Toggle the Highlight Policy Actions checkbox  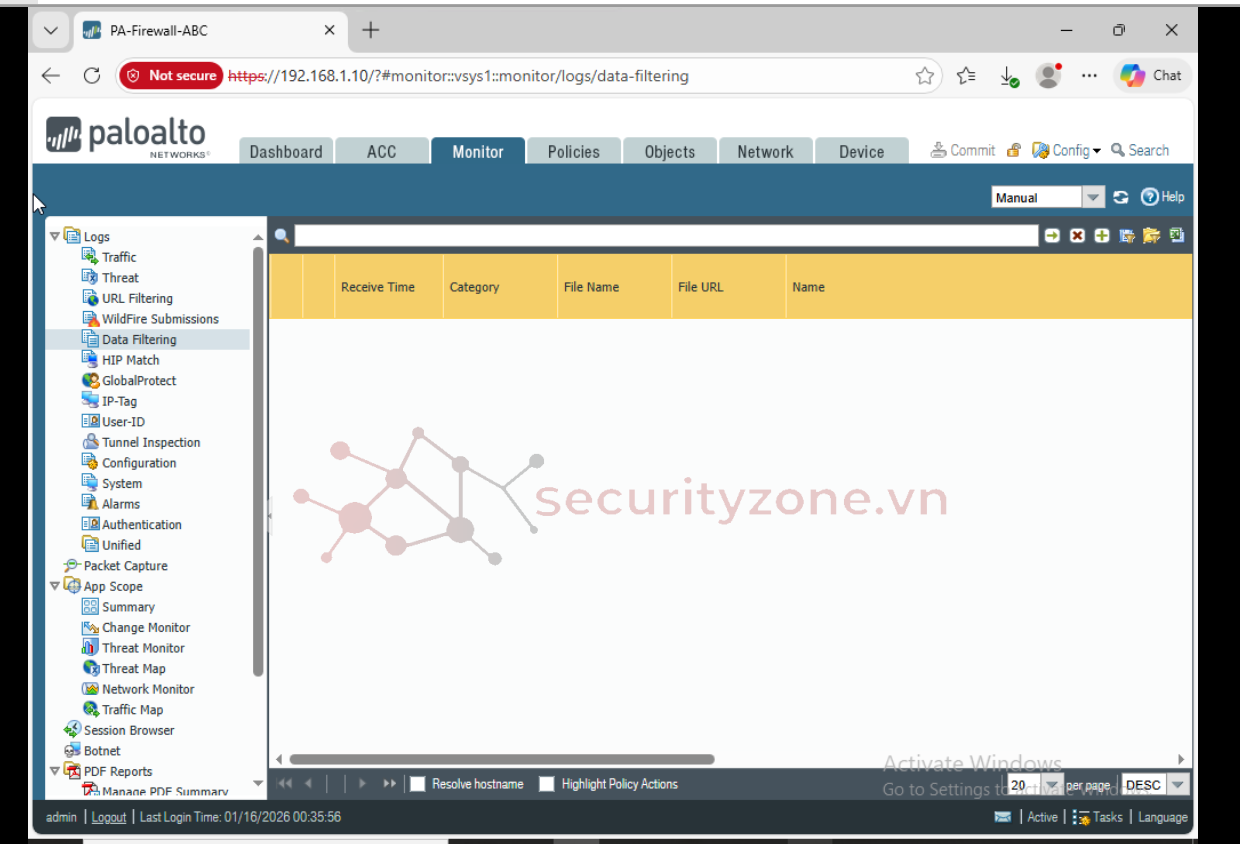coord(547,784)
